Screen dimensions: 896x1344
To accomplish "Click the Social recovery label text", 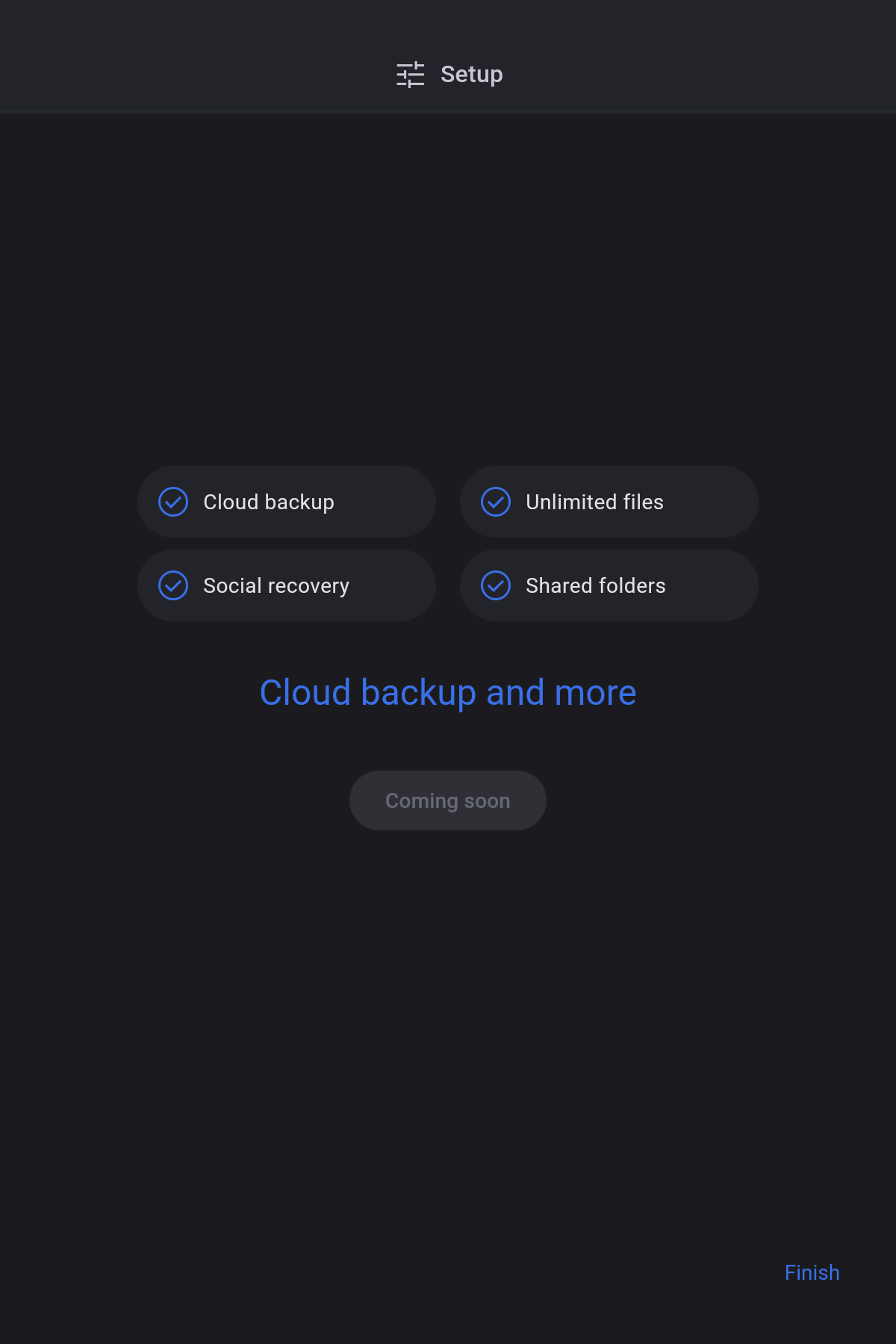I will pyautogui.click(x=276, y=585).
